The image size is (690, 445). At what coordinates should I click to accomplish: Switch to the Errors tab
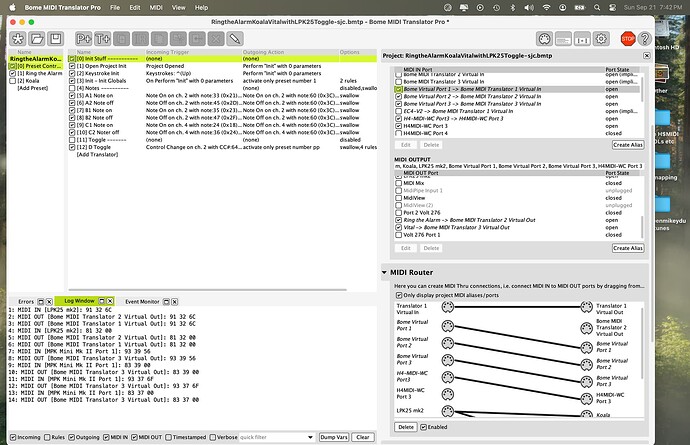click(x=26, y=302)
